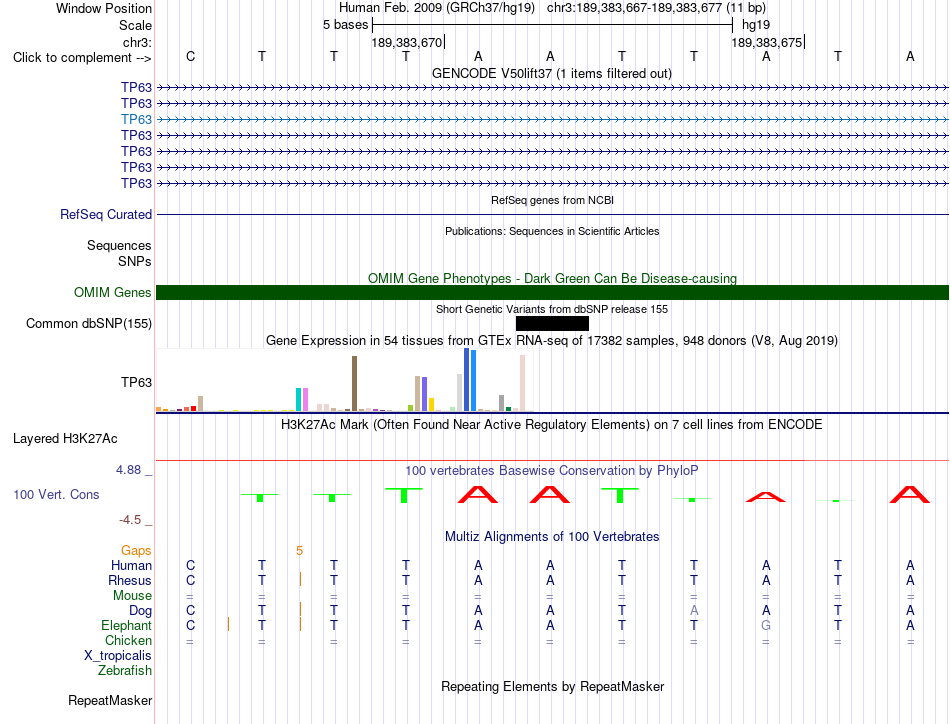
Task: Click the TP63 label of the GTEx track
Action: coord(136,382)
